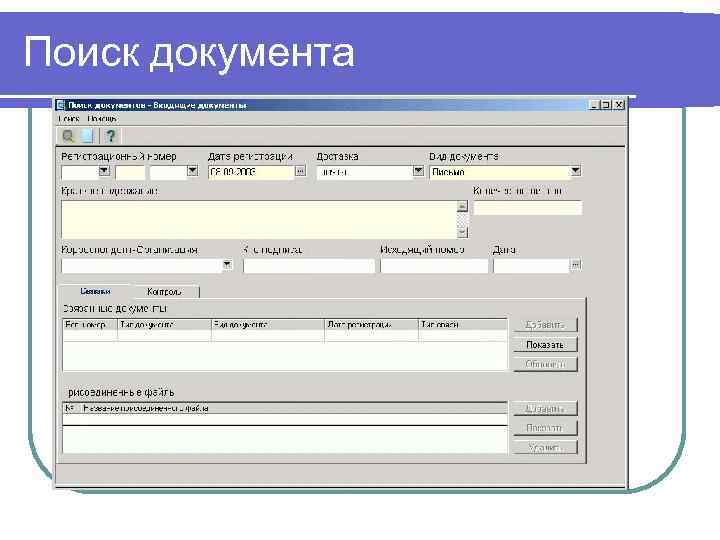This screenshot has height=540, width=720.
Task: Click the Исходящий номер input field
Action: [434, 266]
